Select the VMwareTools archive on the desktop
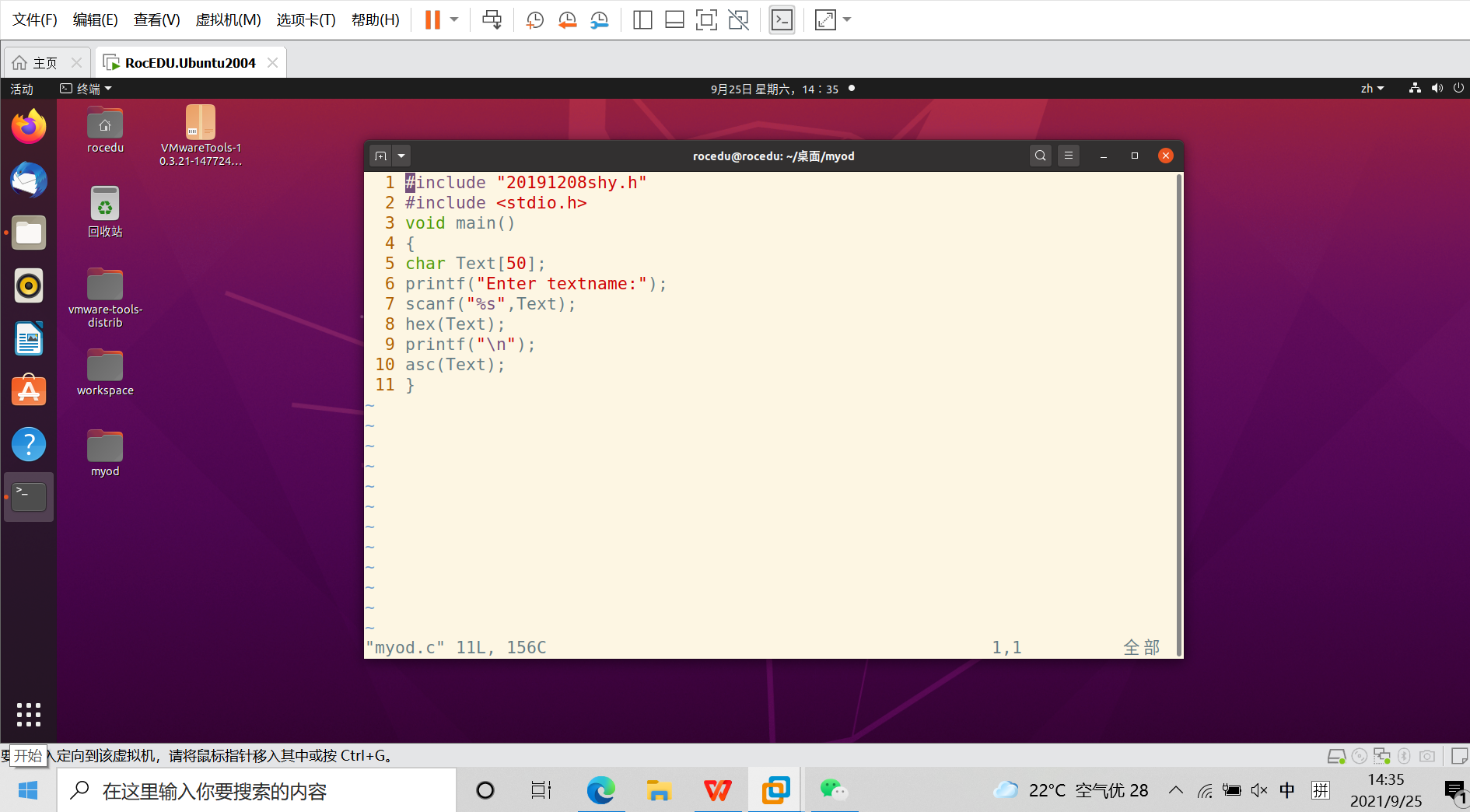Viewport: 1470px width, 812px height. point(201,136)
